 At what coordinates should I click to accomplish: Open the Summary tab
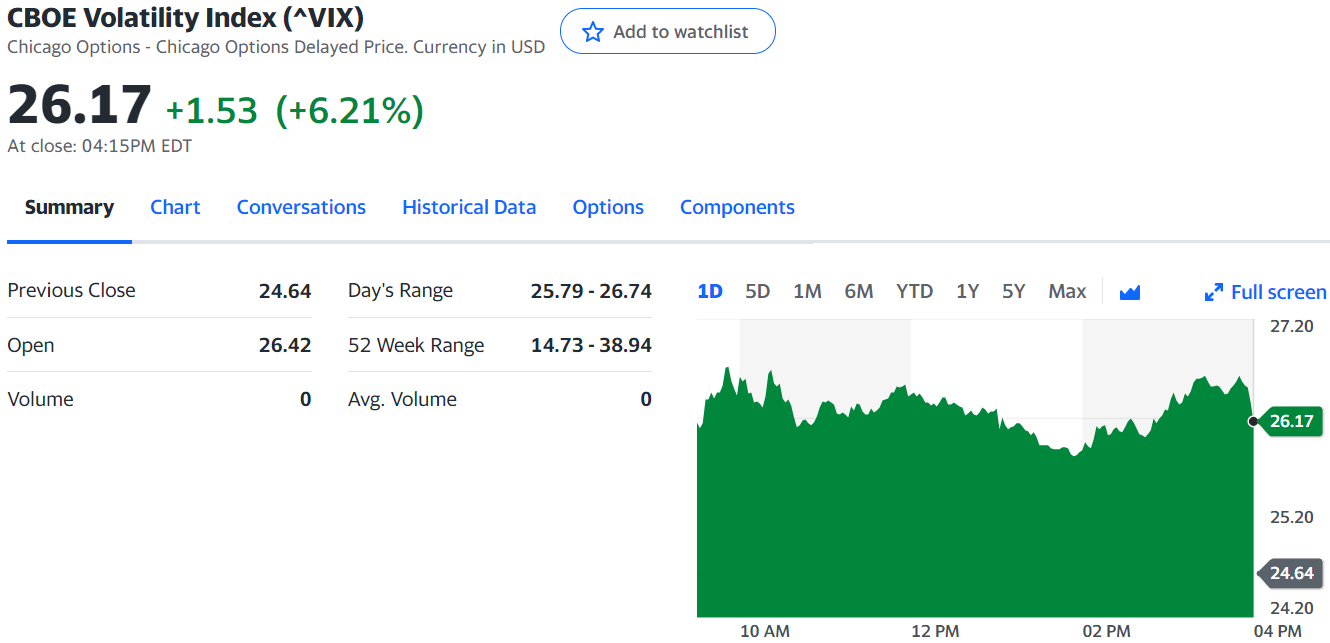pos(69,207)
